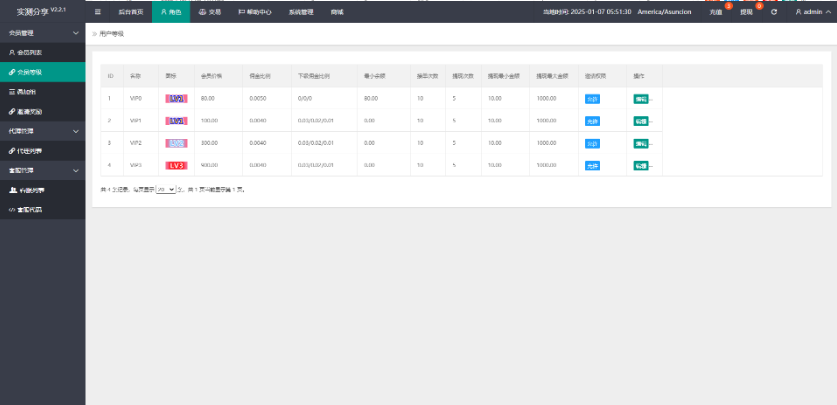Image resolution: width=837 pixels, height=405 pixels.
Task: Click the green edit button for VIP1
Action: click(x=641, y=121)
